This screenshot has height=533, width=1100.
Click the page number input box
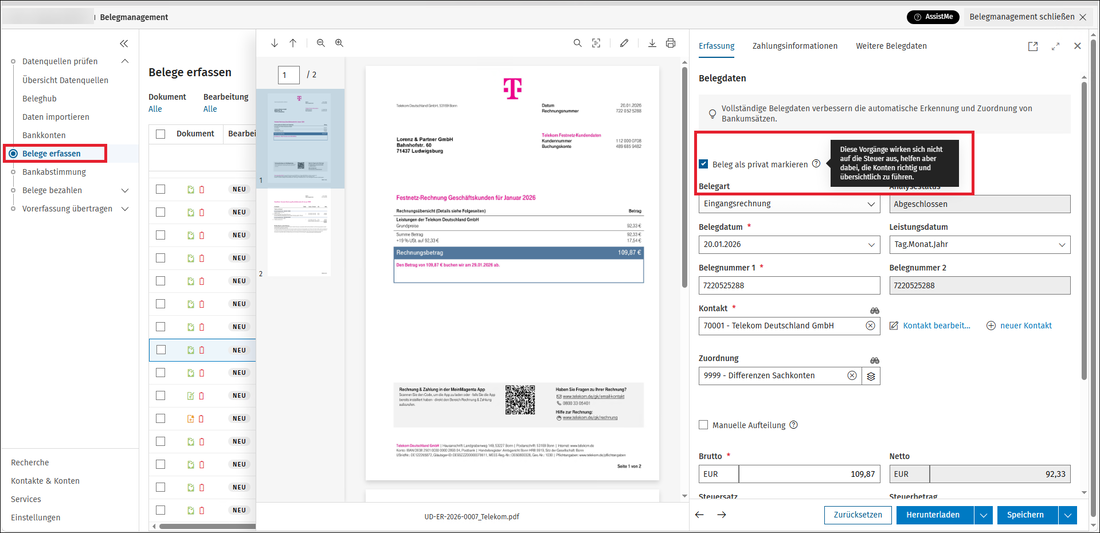tap(289, 74)
